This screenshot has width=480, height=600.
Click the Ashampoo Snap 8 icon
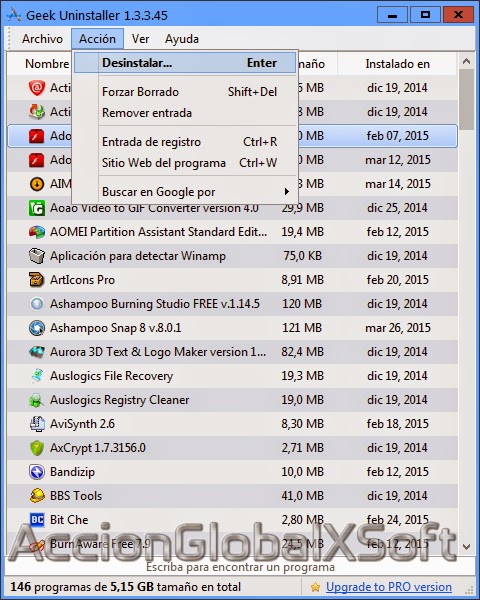pyautogui.click(x=37, y=328)
